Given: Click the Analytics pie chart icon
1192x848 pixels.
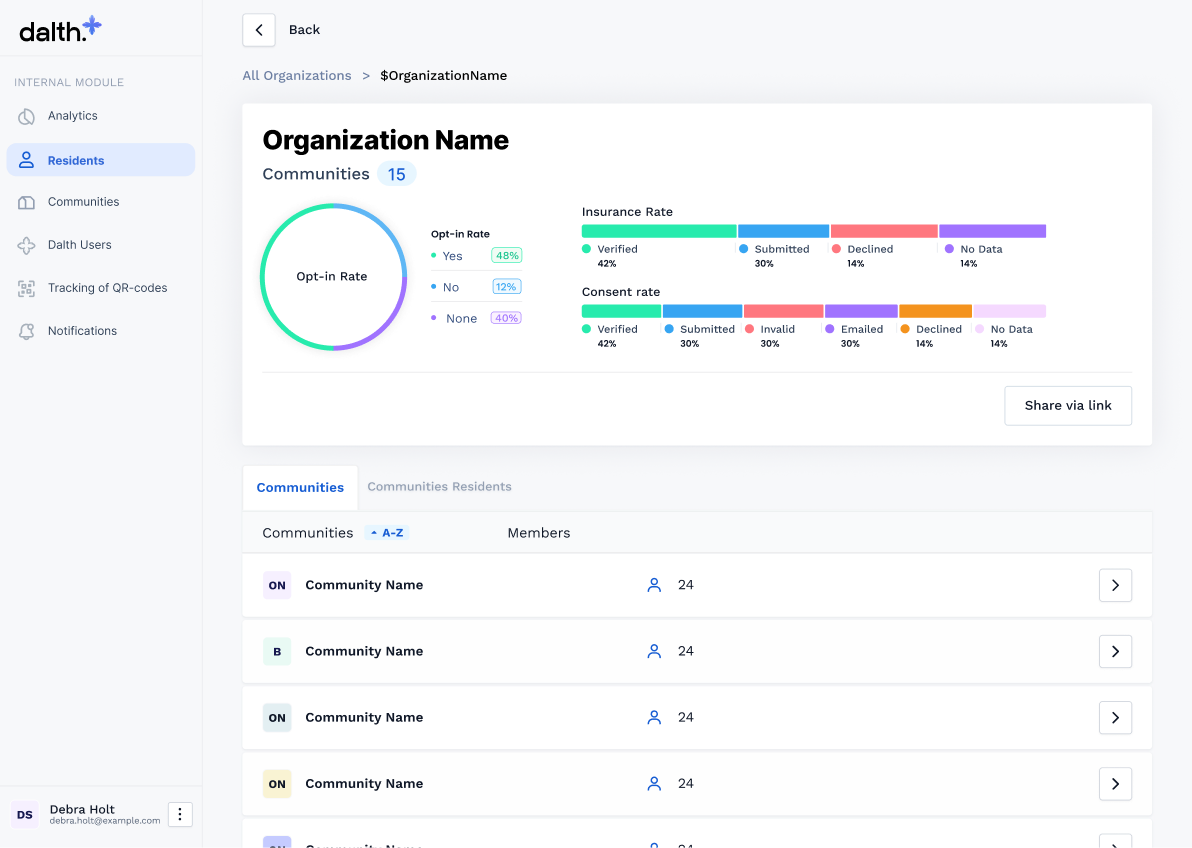Looking at the screenshot, I should (x=27, y=116).
